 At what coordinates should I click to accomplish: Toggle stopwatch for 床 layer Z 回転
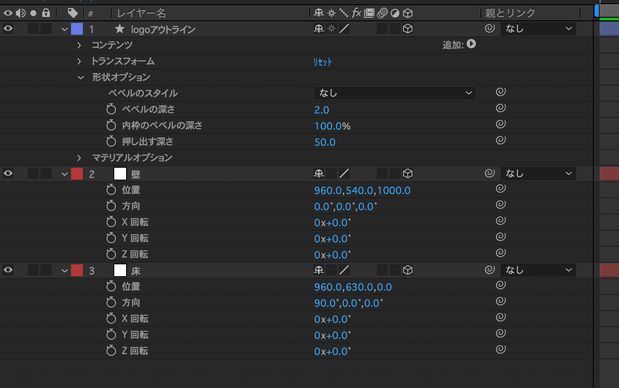(x=111, y=351)
